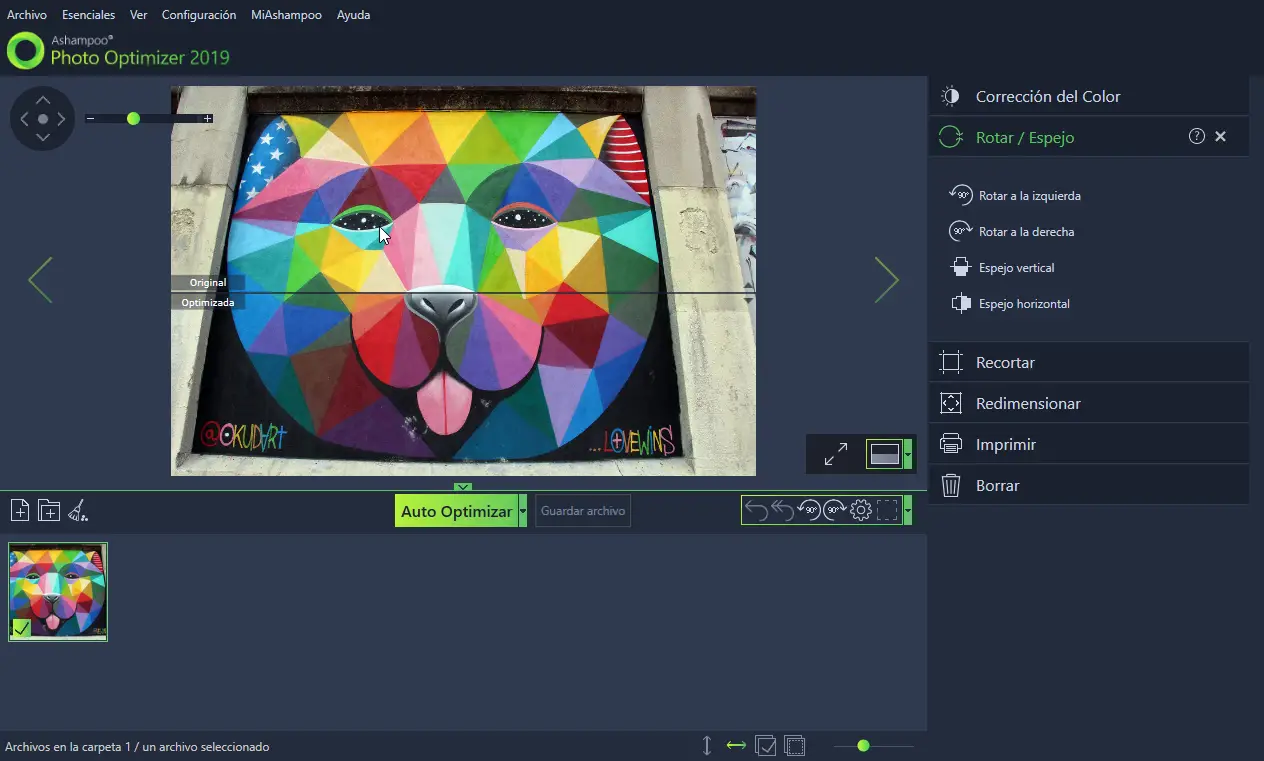Viewport: 1264px width, 761px height.
Task: Collapse the preview with green chevron tab
Action: 463,487
